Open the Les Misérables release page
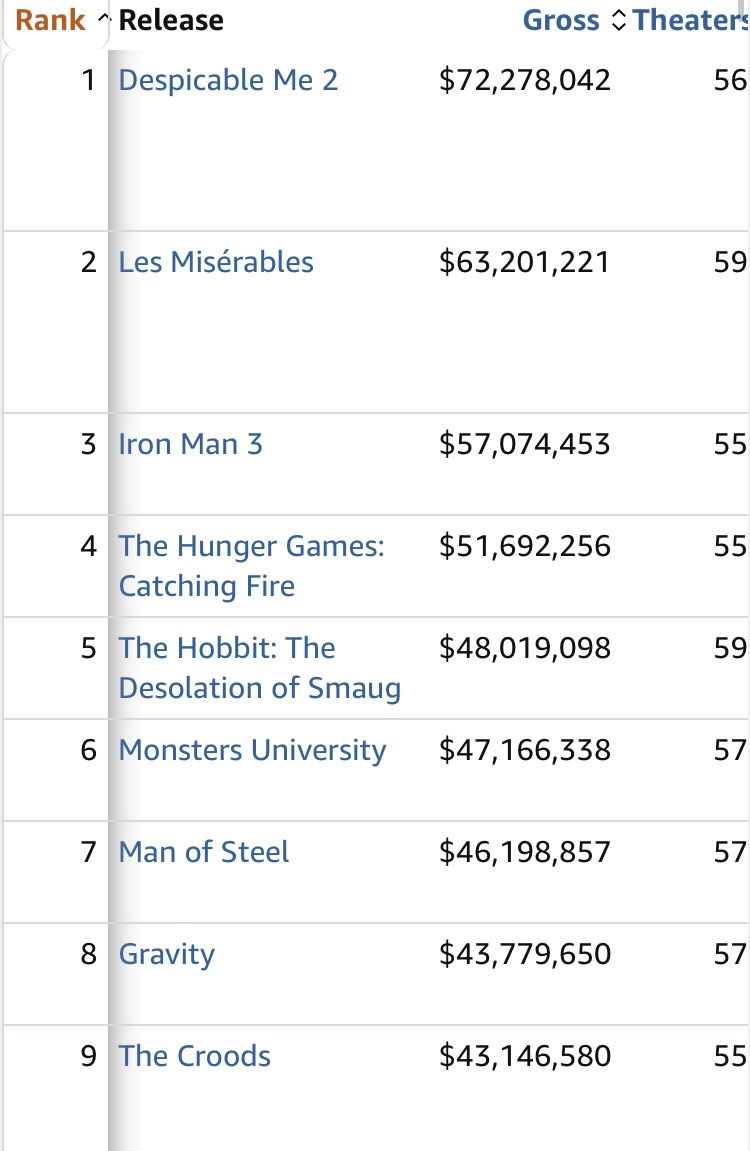Viewport: 750px width, 1151px height. pos(216,262)
